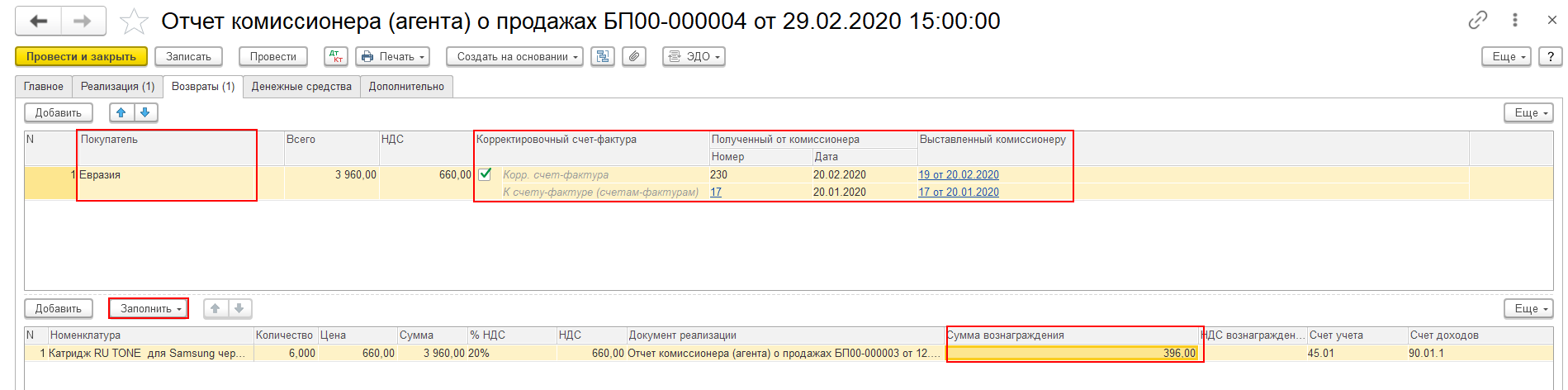
Task: Open the Денежные средства tab
Action: tap(301, 87)
